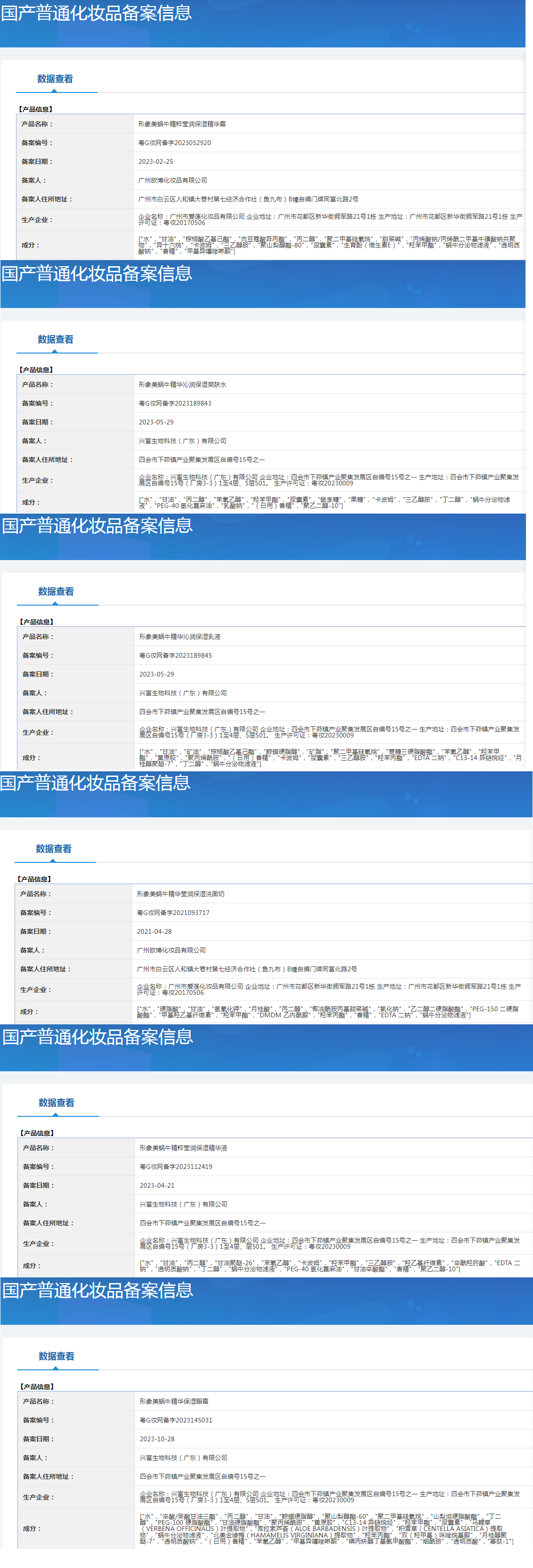The height and width of the screenshot is (1568, 533).
Task: Click the filing date 2023-10-28
Action: pyautogui.click(x=158, y=1438)
